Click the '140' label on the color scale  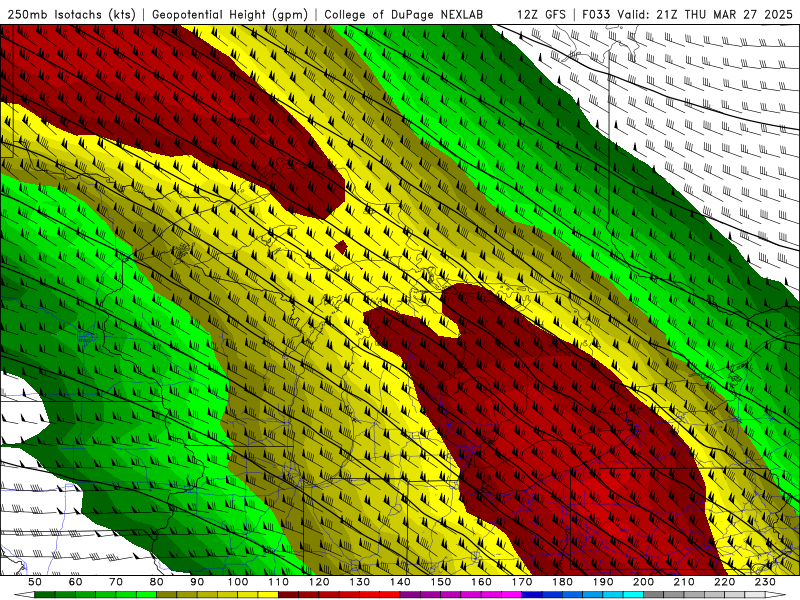400,582
